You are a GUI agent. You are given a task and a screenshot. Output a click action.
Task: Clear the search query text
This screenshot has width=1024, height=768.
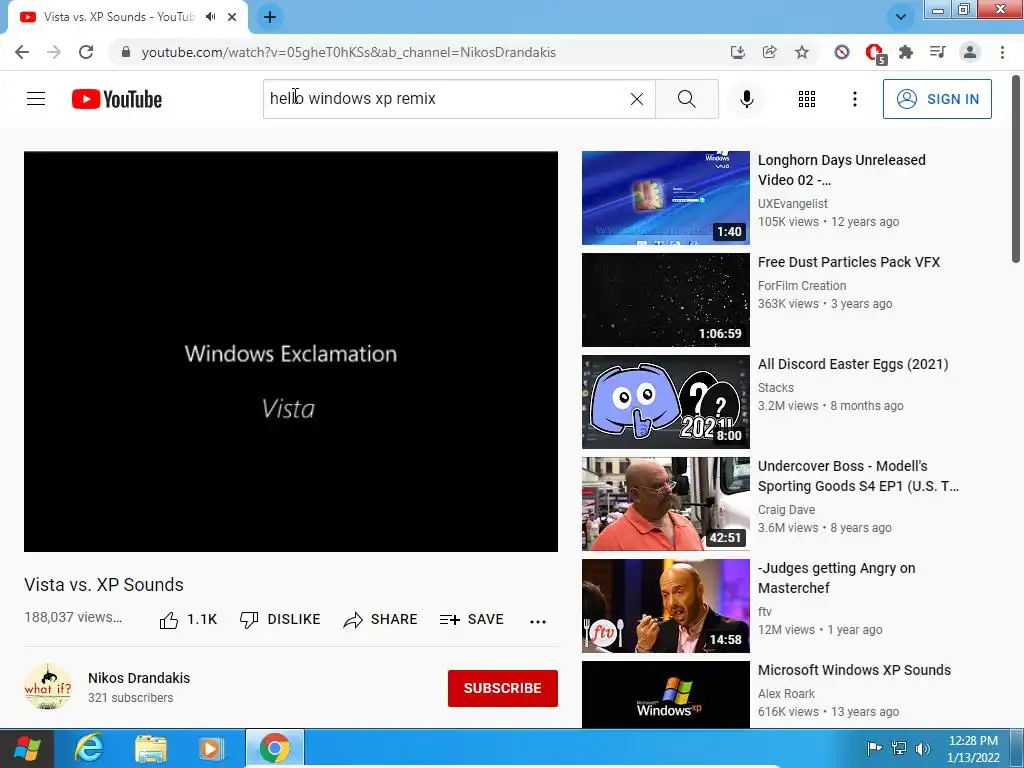click(x=637, y=99)
